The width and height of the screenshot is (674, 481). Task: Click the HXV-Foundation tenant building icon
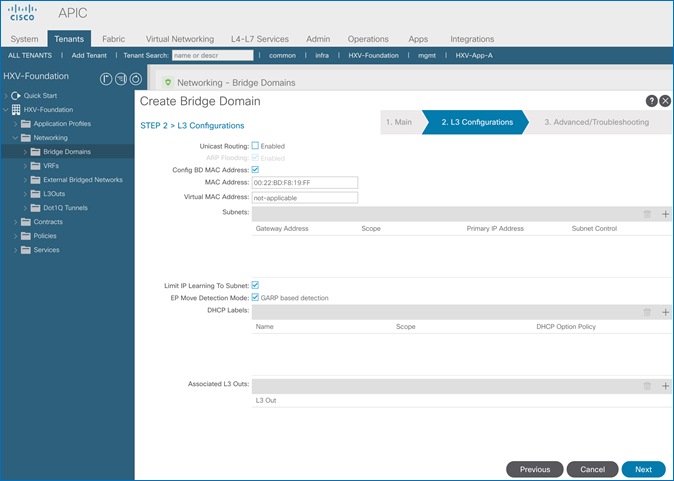pos(16,110)
